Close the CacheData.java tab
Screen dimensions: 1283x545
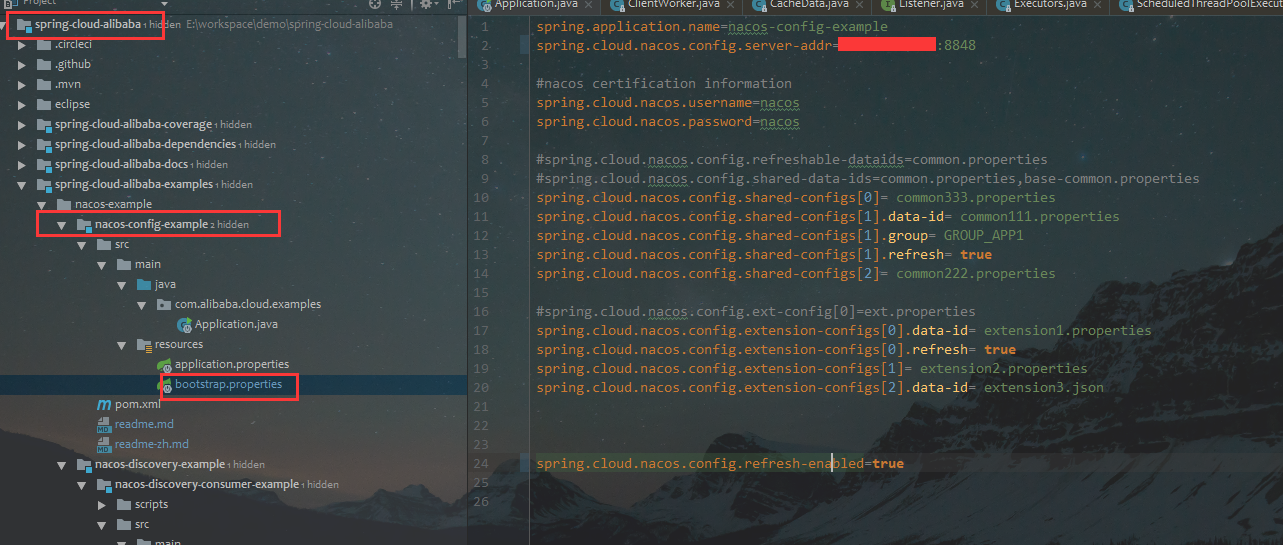pos(858,5)
